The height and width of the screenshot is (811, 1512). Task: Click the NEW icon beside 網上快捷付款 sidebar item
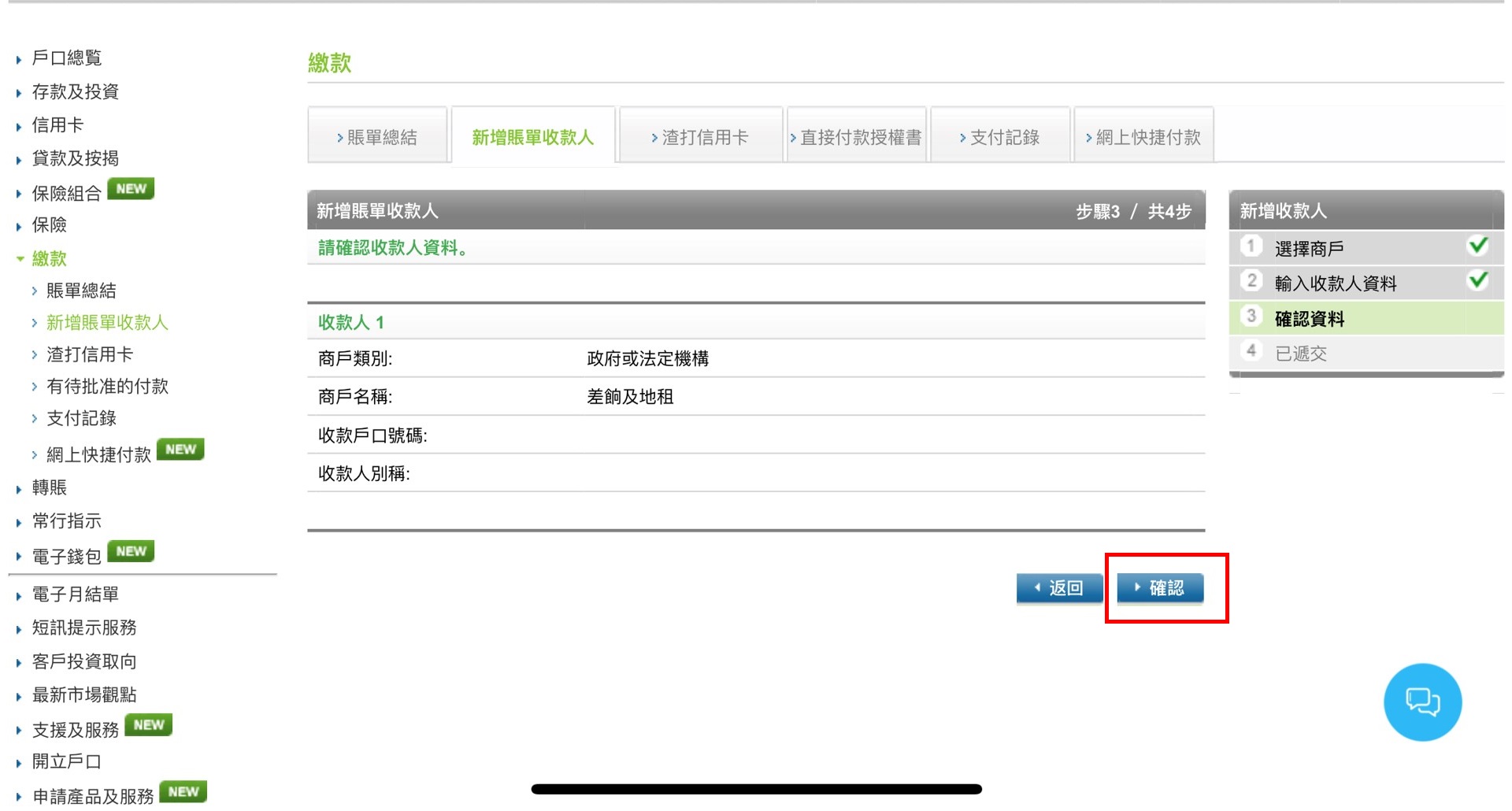182,449
